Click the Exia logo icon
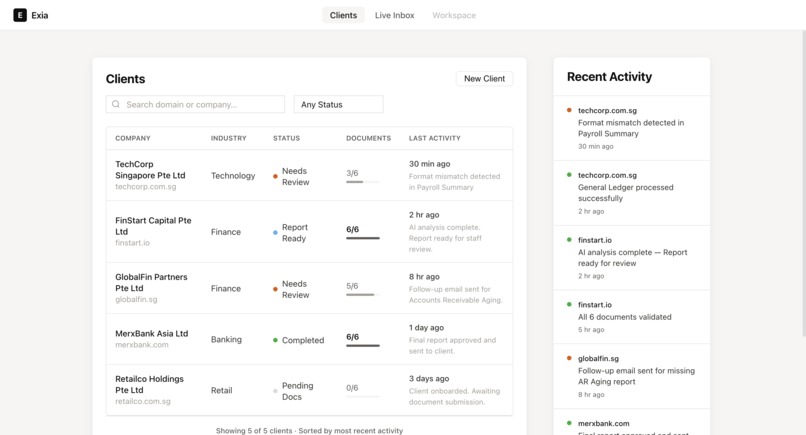 (20, 15)
